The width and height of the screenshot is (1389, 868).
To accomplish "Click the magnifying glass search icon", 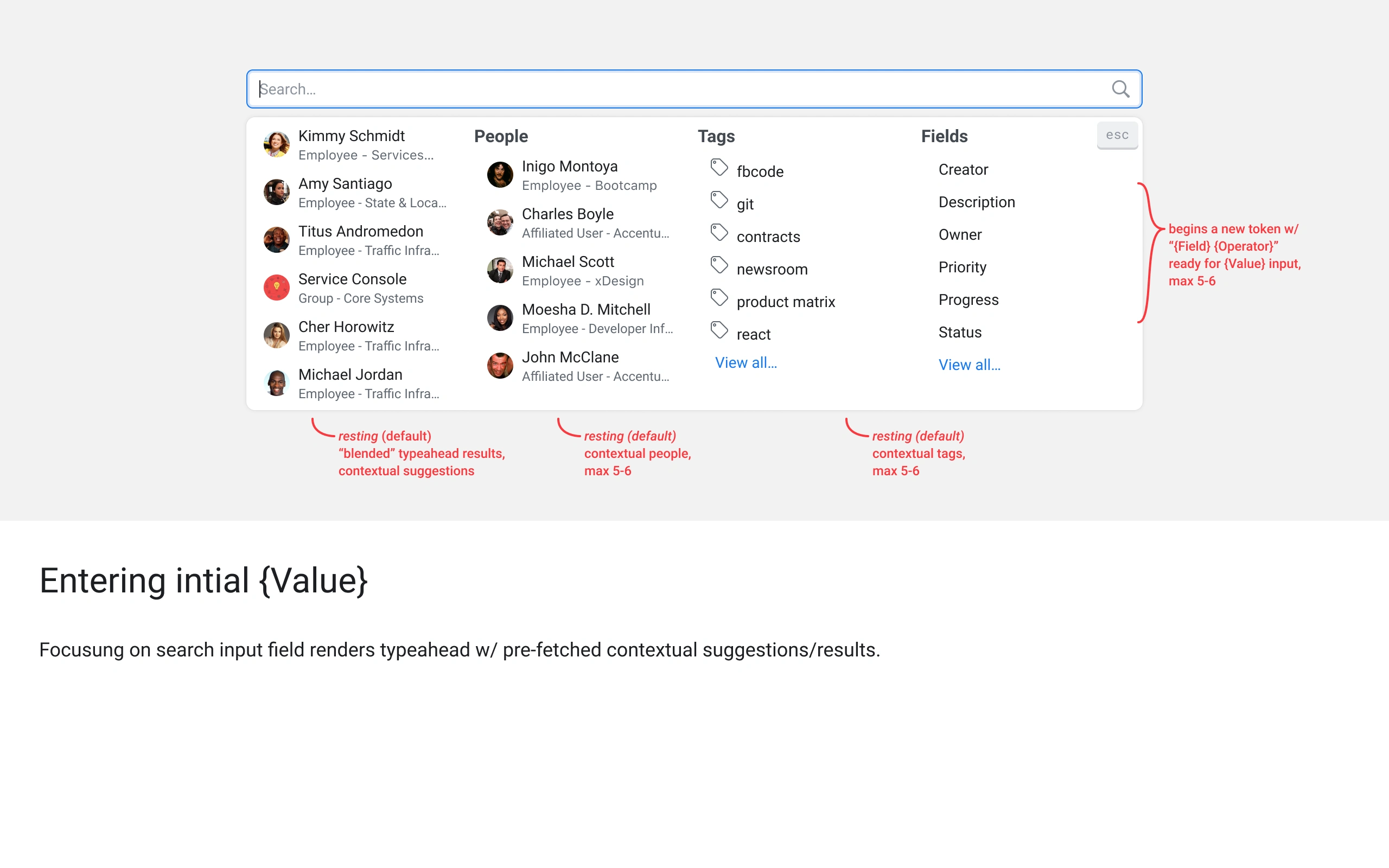I will pyautogui.click(x=1120, y=89).
